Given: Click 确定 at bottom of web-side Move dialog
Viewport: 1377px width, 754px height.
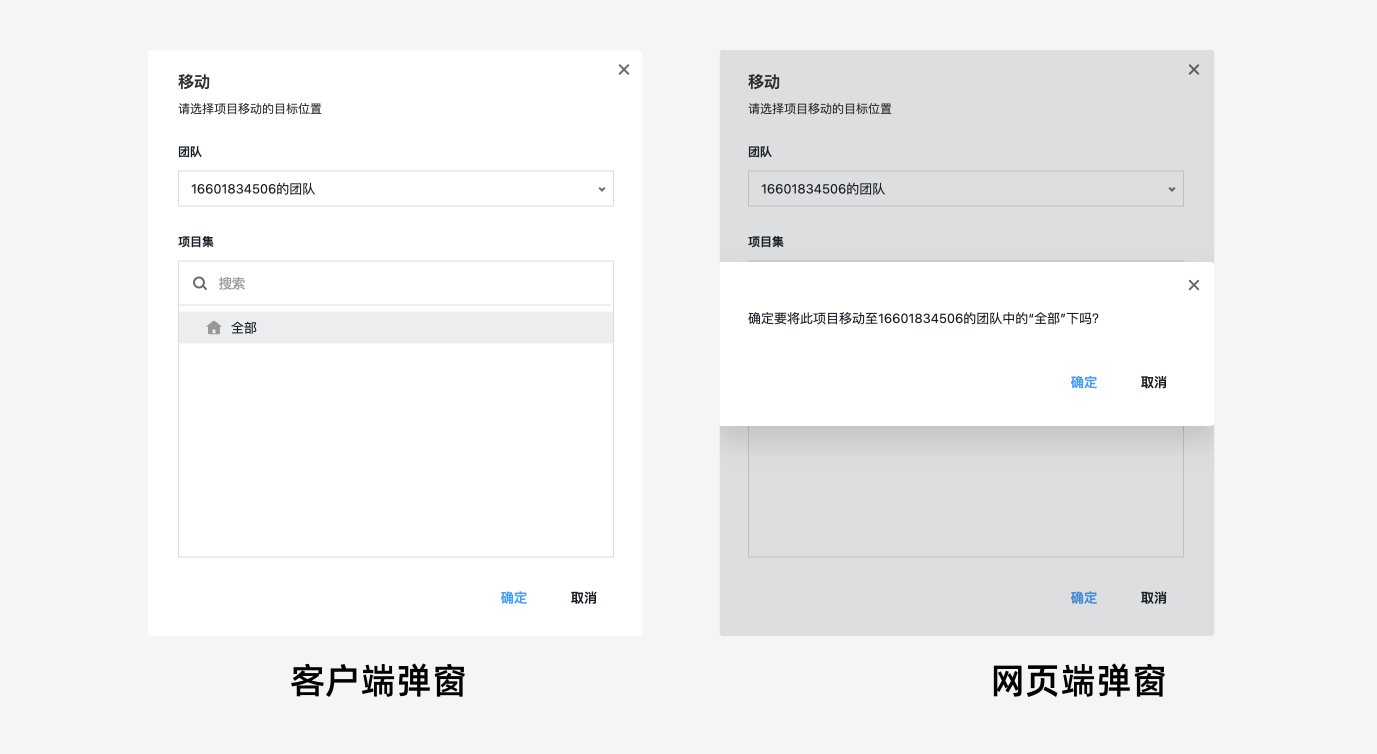Looking at the screenshot, I should 1084,598.
